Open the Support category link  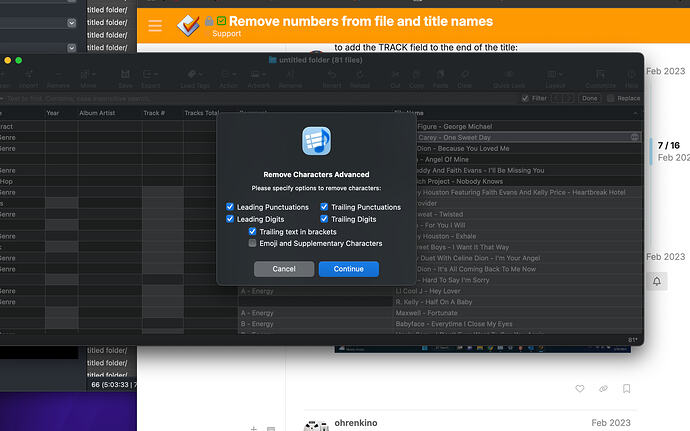coord(227,34)
